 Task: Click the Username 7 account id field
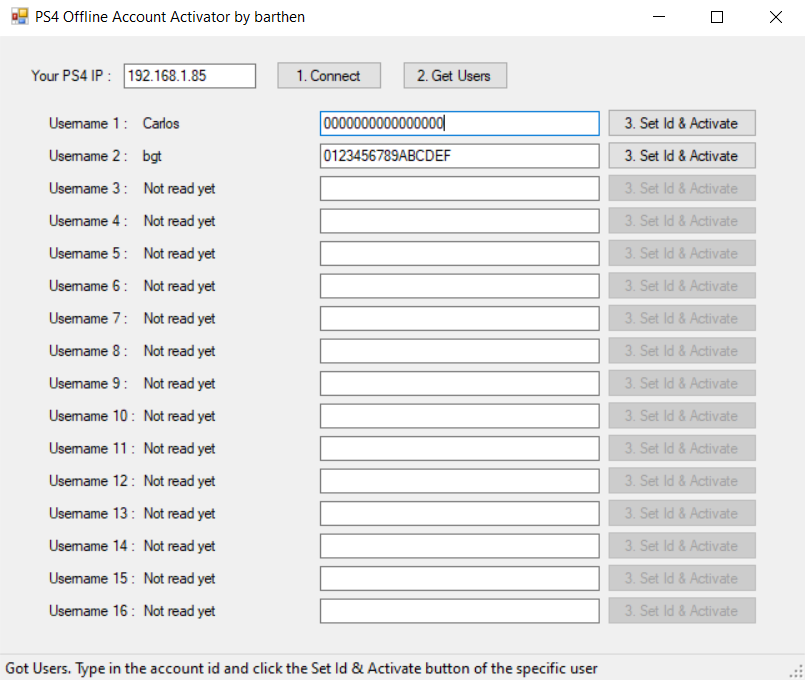pyautogui.click(x=459, y=319)
